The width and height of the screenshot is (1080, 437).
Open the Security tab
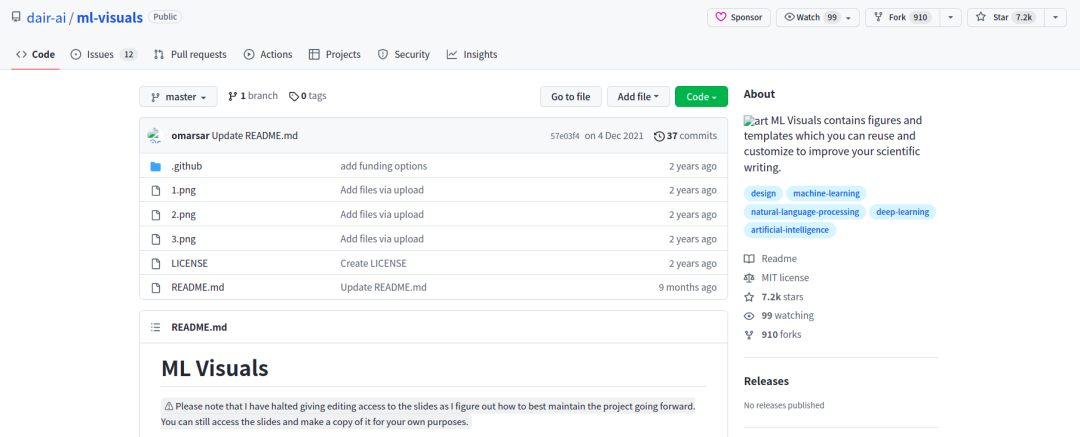[404, 54]
